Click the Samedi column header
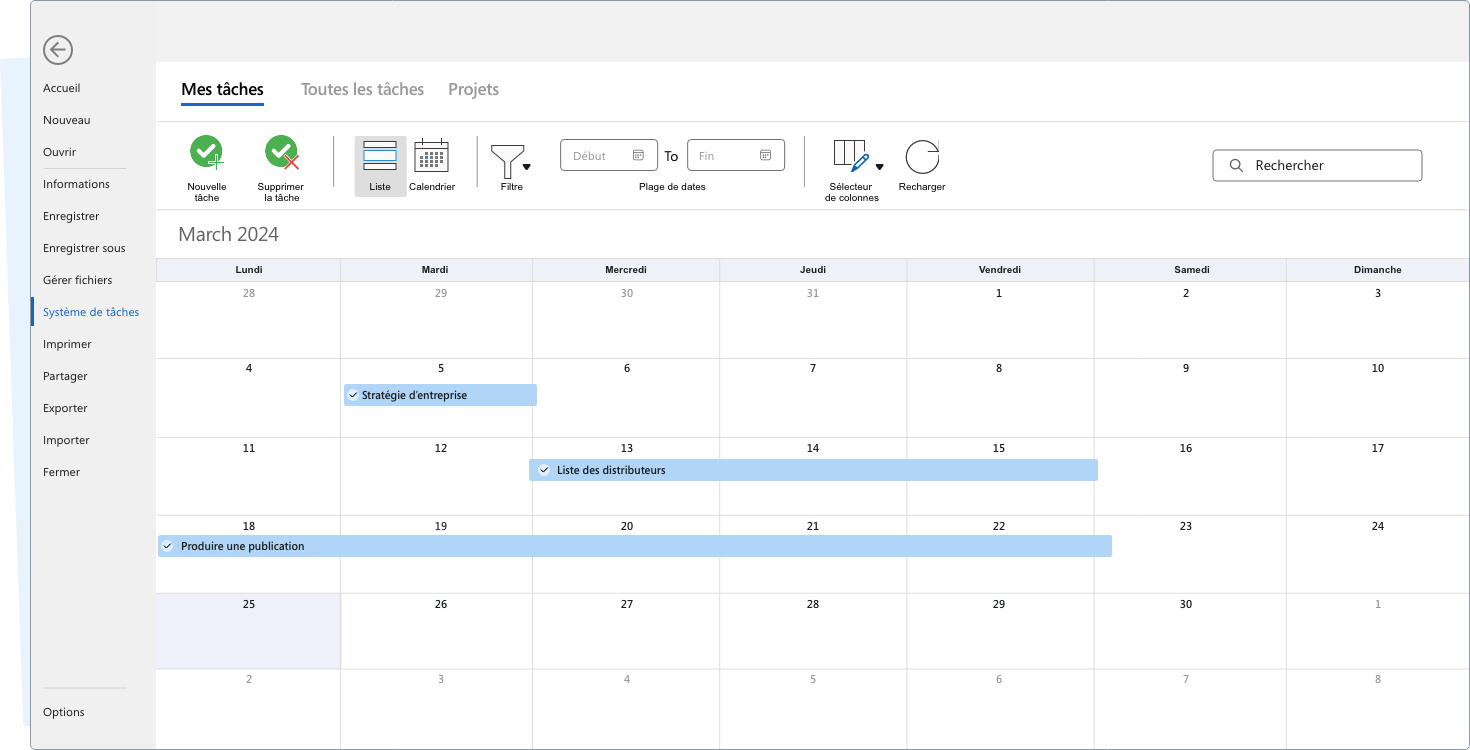The height and width of the screenshot is (750, 1470). (1191, 270)
